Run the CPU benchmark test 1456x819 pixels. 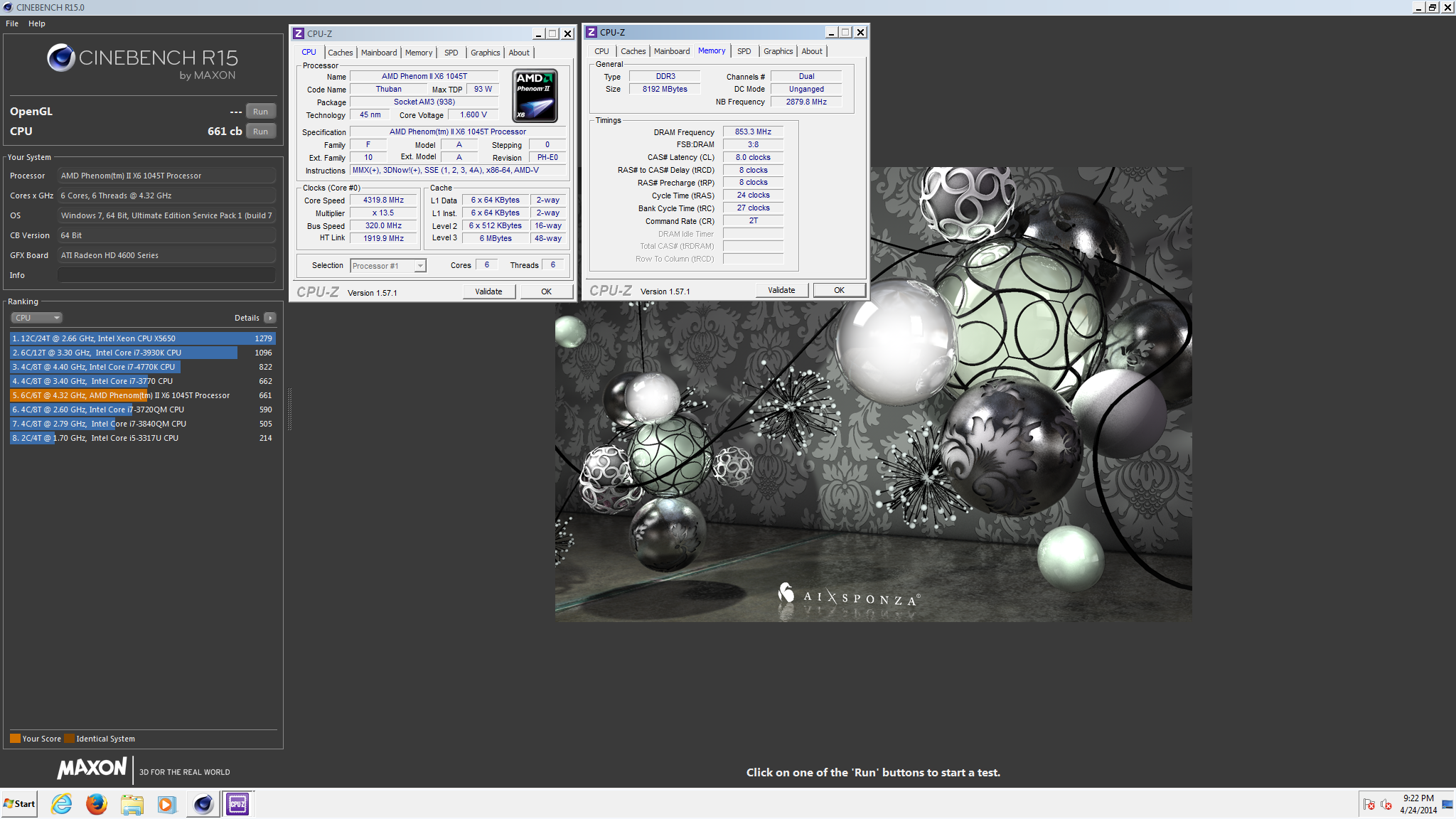[x=260, y=132]
